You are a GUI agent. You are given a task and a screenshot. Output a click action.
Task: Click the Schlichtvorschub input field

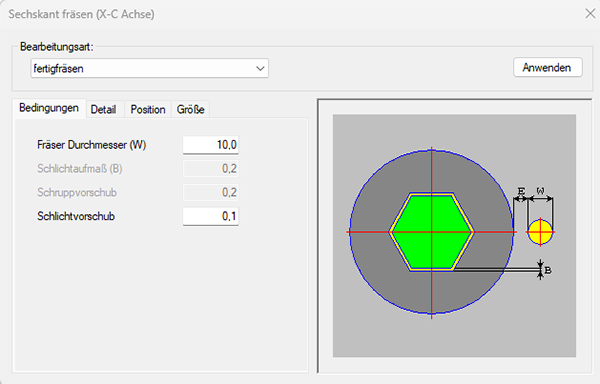click(211, 216)
